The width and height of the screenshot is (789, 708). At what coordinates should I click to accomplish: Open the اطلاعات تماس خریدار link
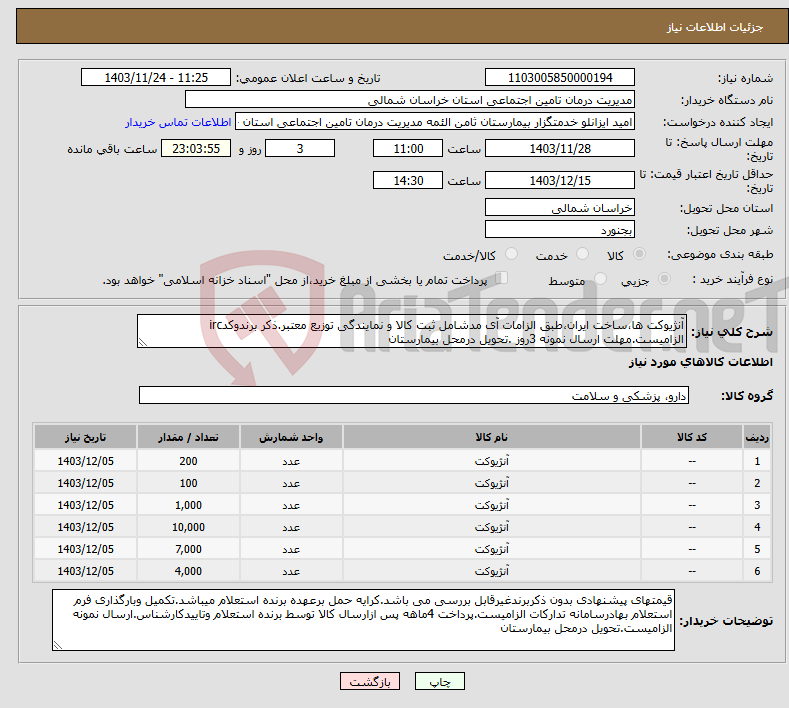pyautogui.click(x=178, y=122)
